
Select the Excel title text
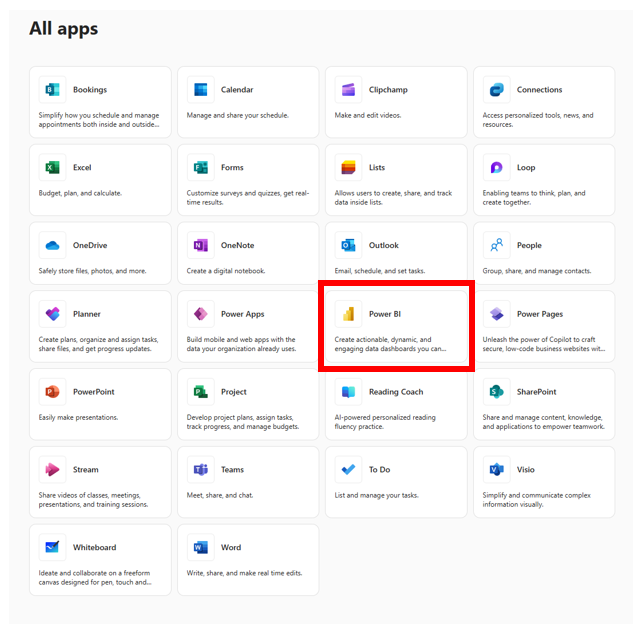(x=82, y=167)
